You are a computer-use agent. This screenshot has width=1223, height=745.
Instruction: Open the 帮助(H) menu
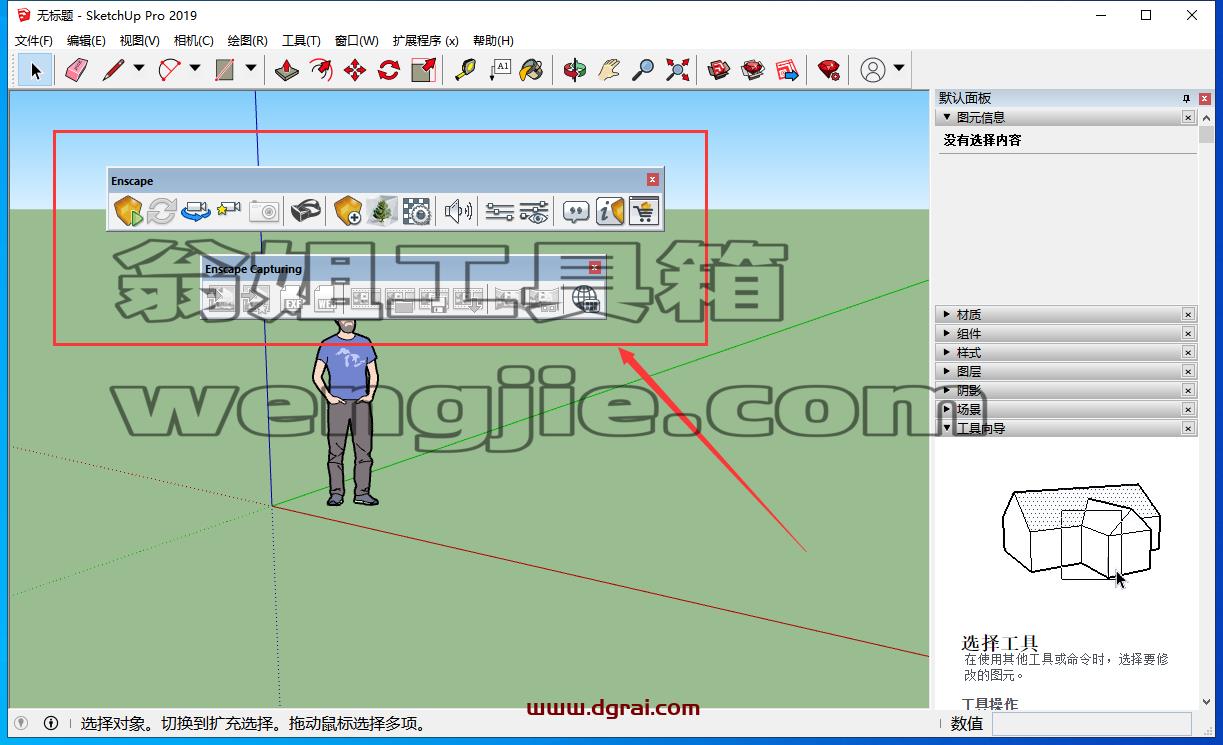[x=493, y=41]
